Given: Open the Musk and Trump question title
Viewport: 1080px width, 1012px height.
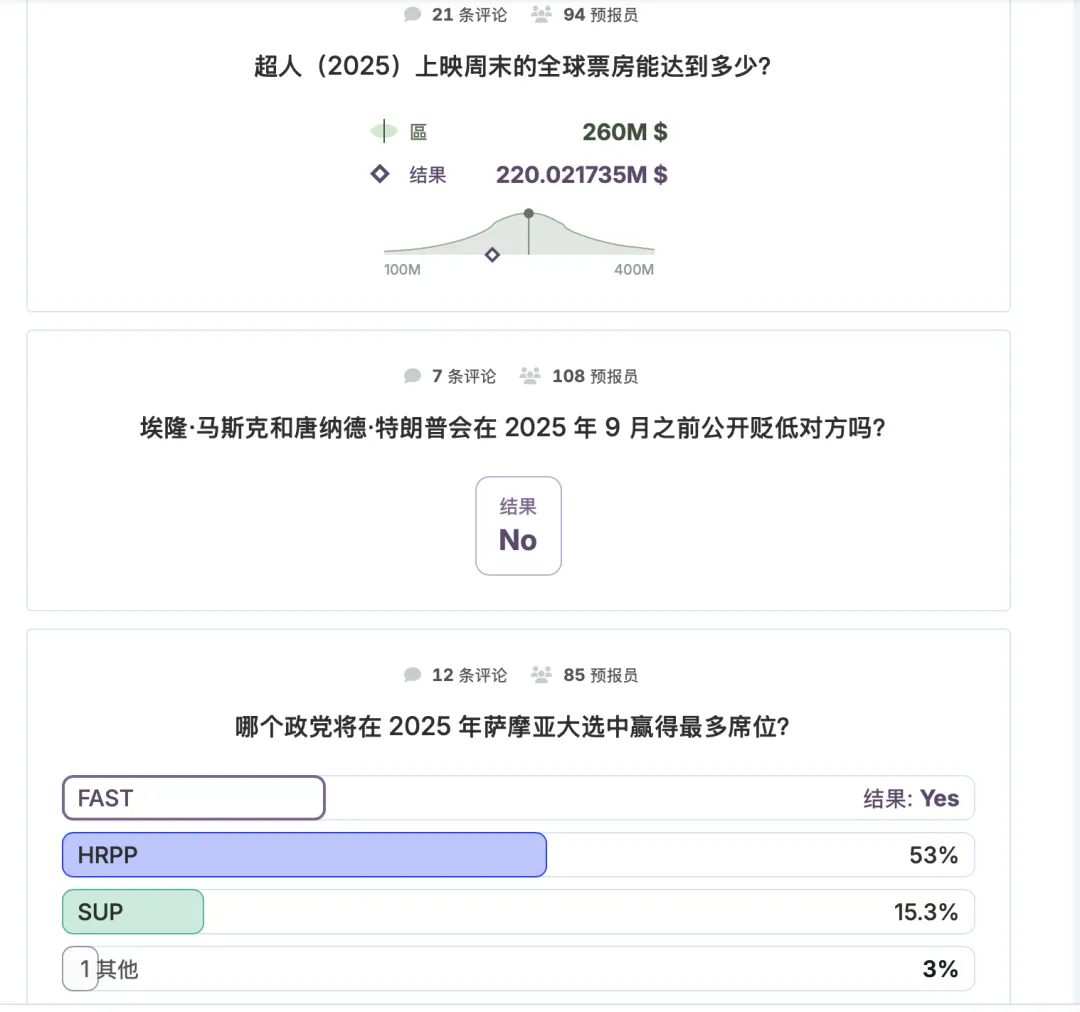Looking at the screenshot, I should (517, 429).
